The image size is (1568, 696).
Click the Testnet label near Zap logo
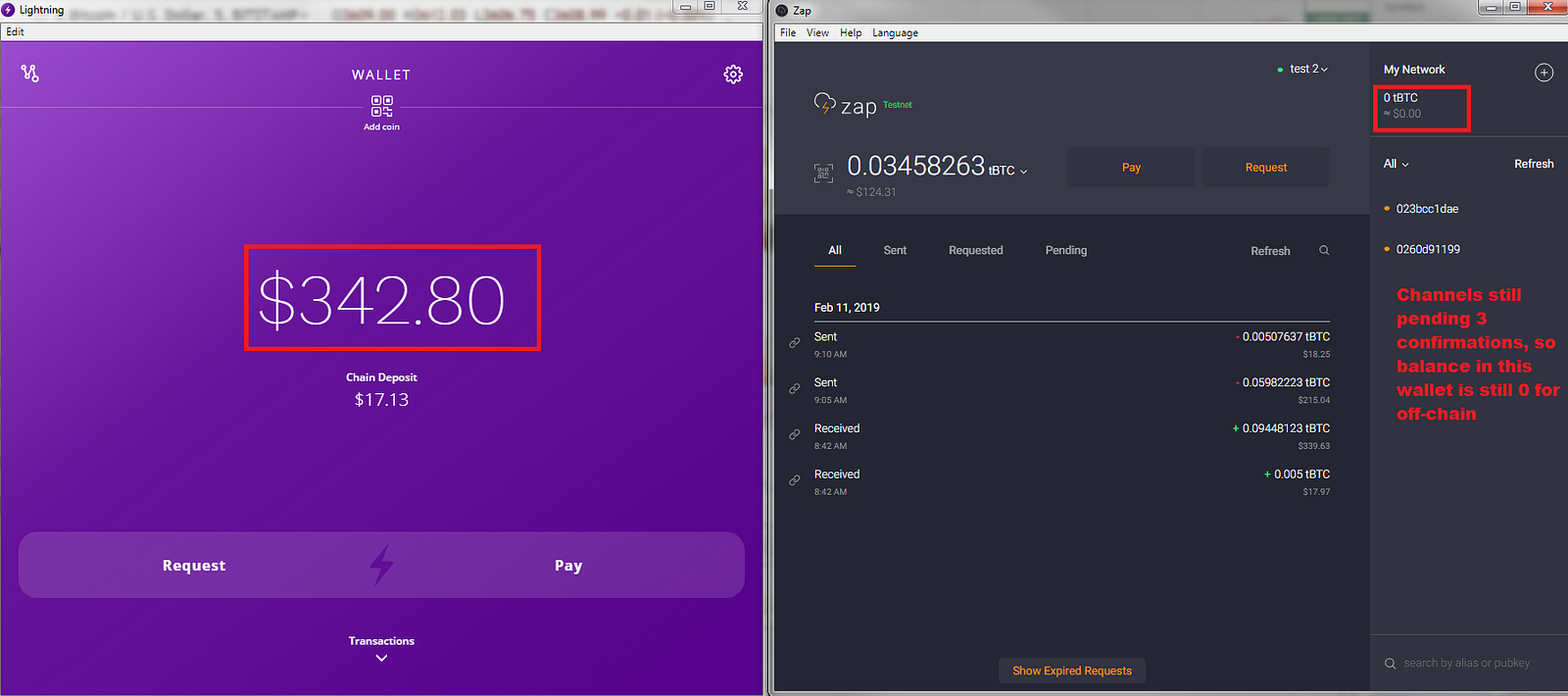click(x=897, y=105)
